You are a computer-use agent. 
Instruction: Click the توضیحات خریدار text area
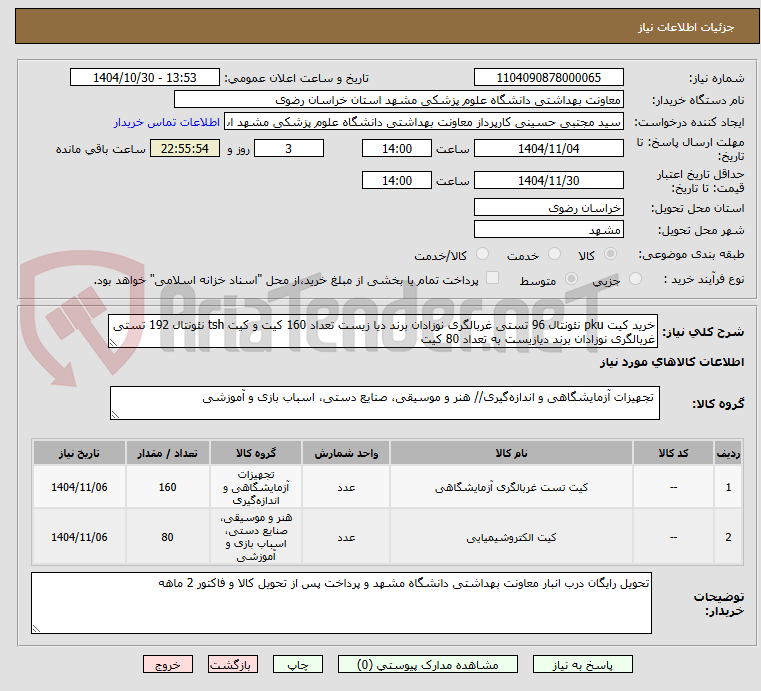[x=341, y=603]
